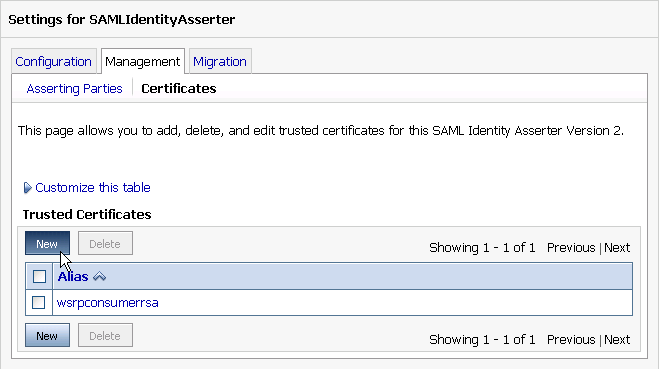Open the wsrpconsumerrsa certificate link

tap(108, 303)
